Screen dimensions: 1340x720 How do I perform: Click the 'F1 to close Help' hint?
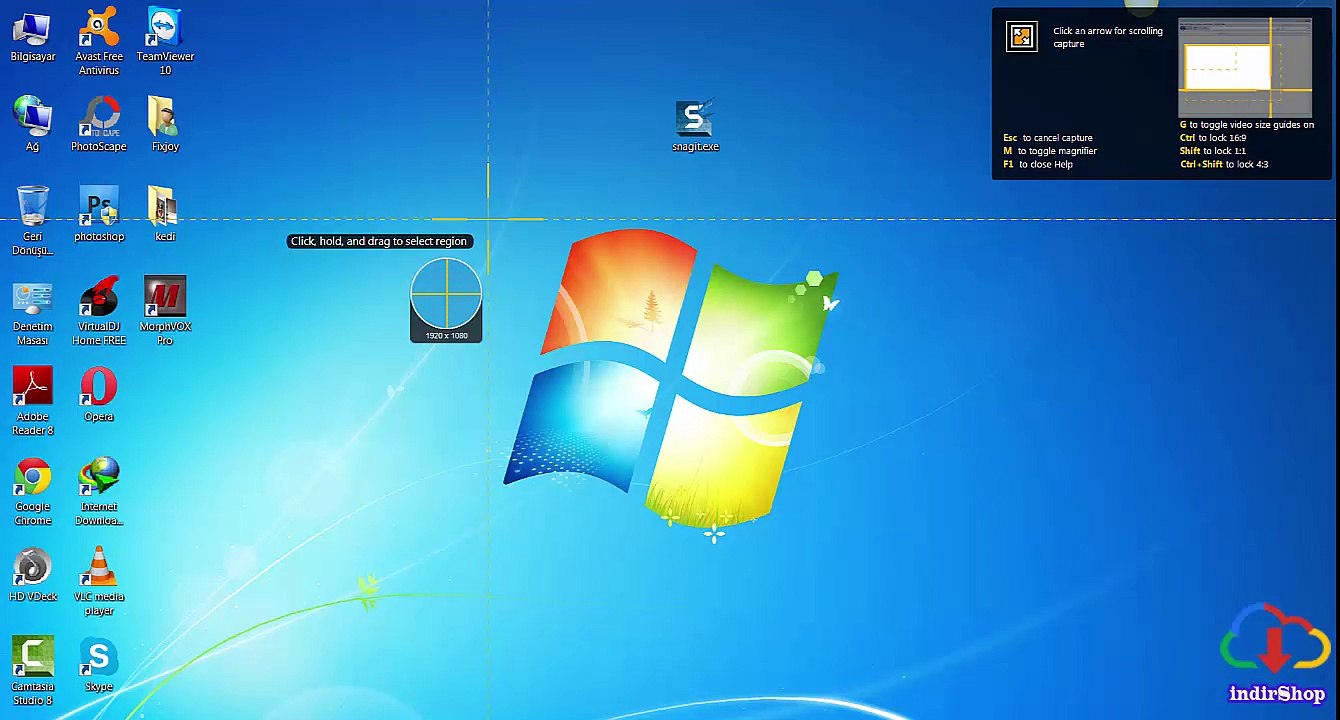coord(1038,164)
